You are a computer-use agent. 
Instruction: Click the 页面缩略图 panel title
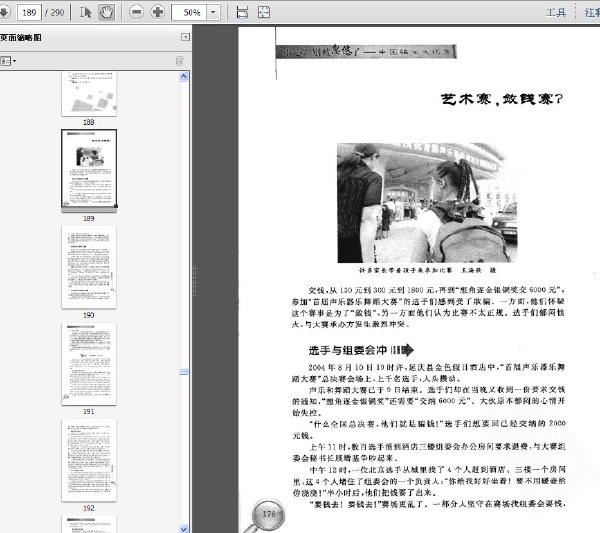click(21, 37)
